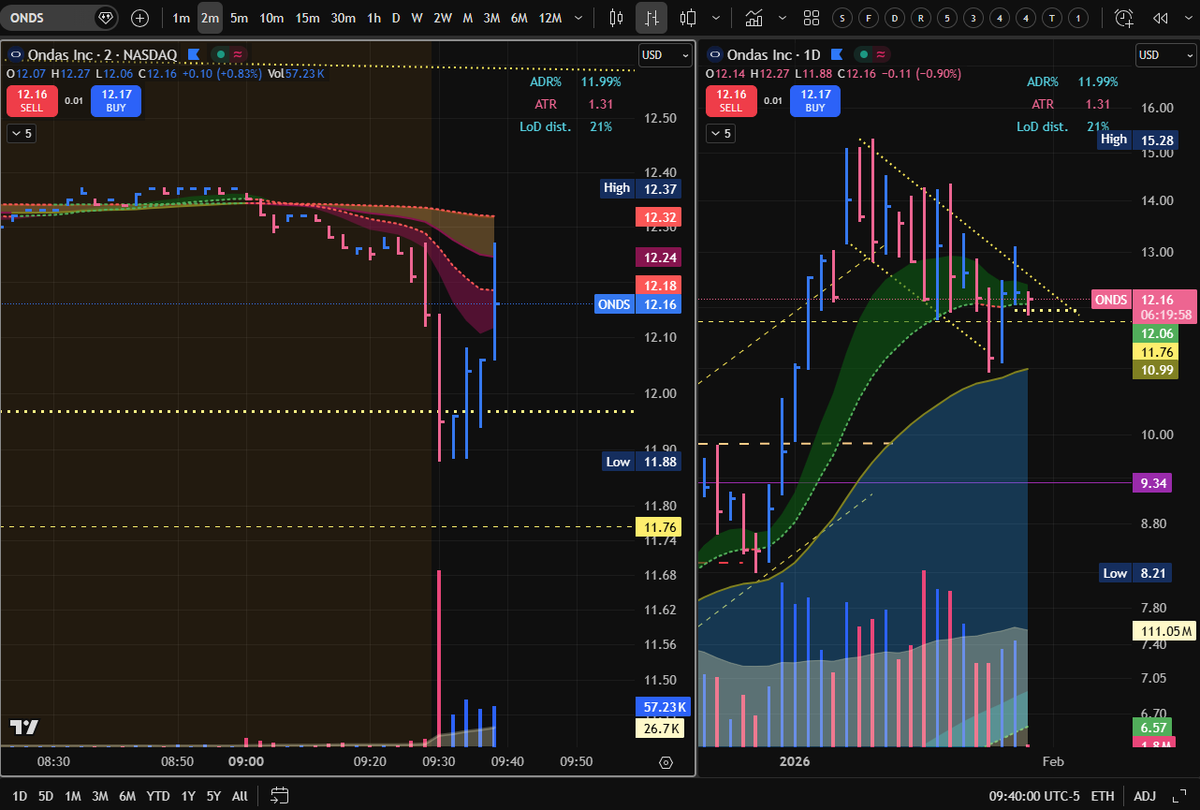Set the date range to 1Y
The image size is (1200, 810).
click(x=188, y=796)
